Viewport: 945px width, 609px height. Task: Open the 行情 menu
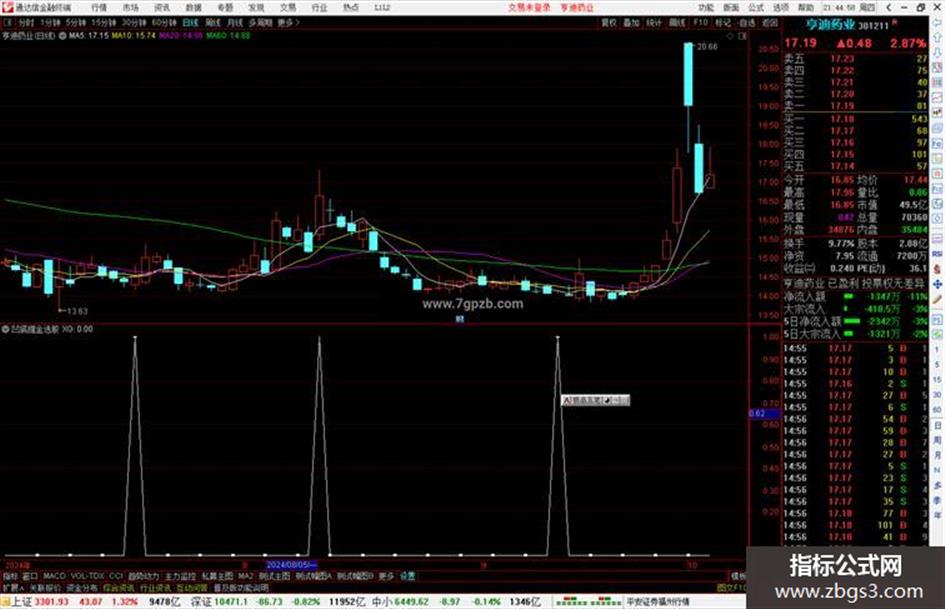coord(99,8)
